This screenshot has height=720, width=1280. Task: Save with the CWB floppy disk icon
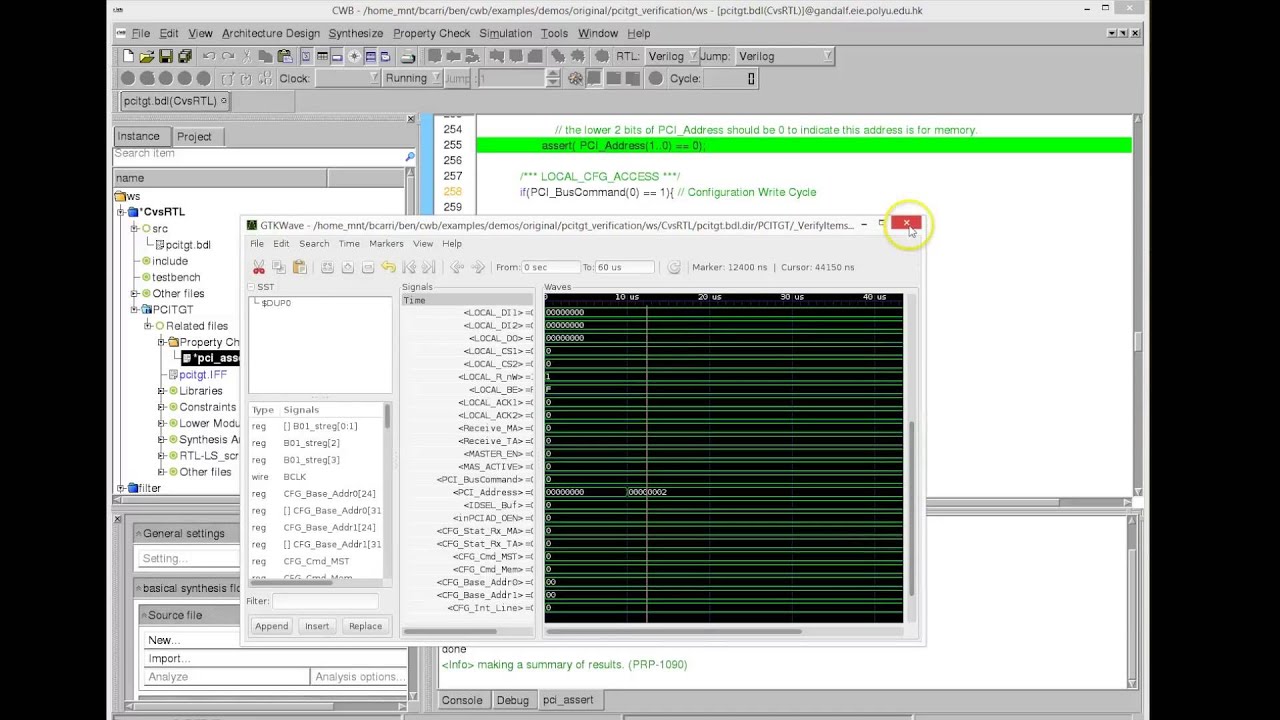coord(166,56)
